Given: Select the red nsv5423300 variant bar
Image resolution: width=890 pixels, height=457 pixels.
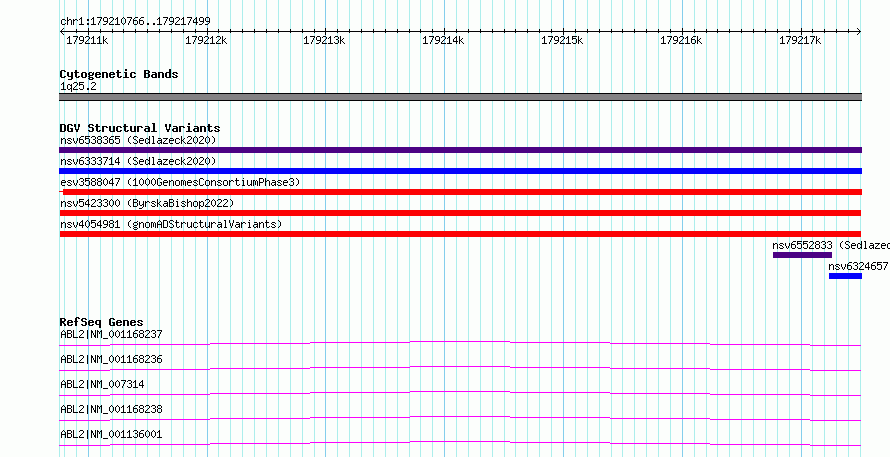Looking at the screenshot, I should pyautogui.click(x=460, y=213).
